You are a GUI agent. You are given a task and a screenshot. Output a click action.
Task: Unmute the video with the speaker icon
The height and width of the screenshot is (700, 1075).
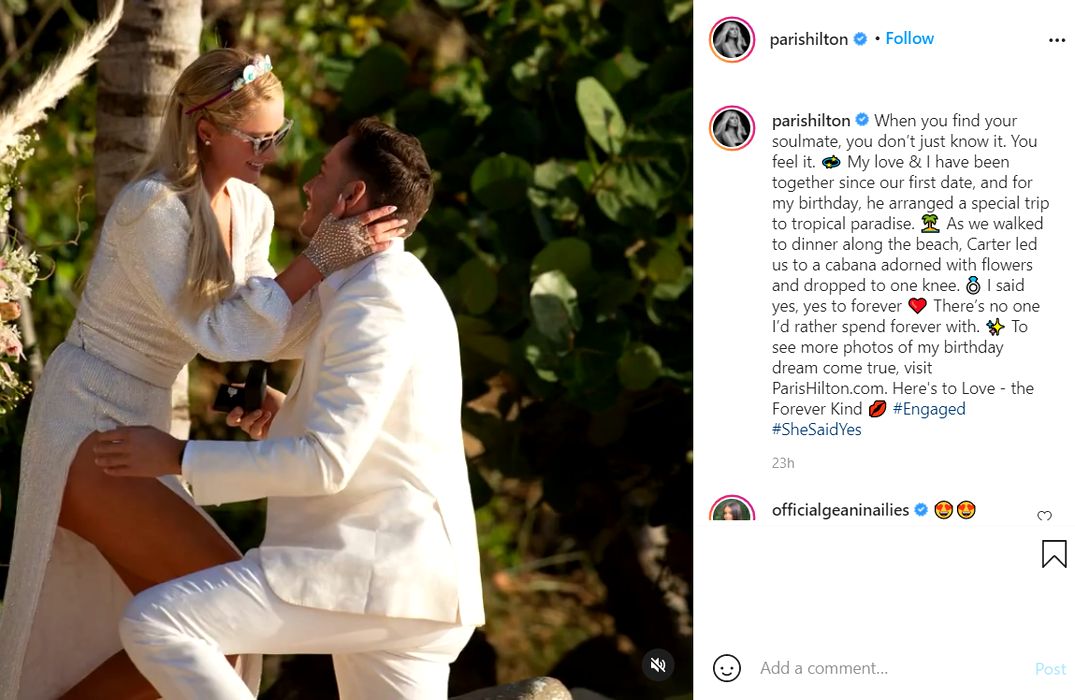pyautogui.click(x=658, y=664)
